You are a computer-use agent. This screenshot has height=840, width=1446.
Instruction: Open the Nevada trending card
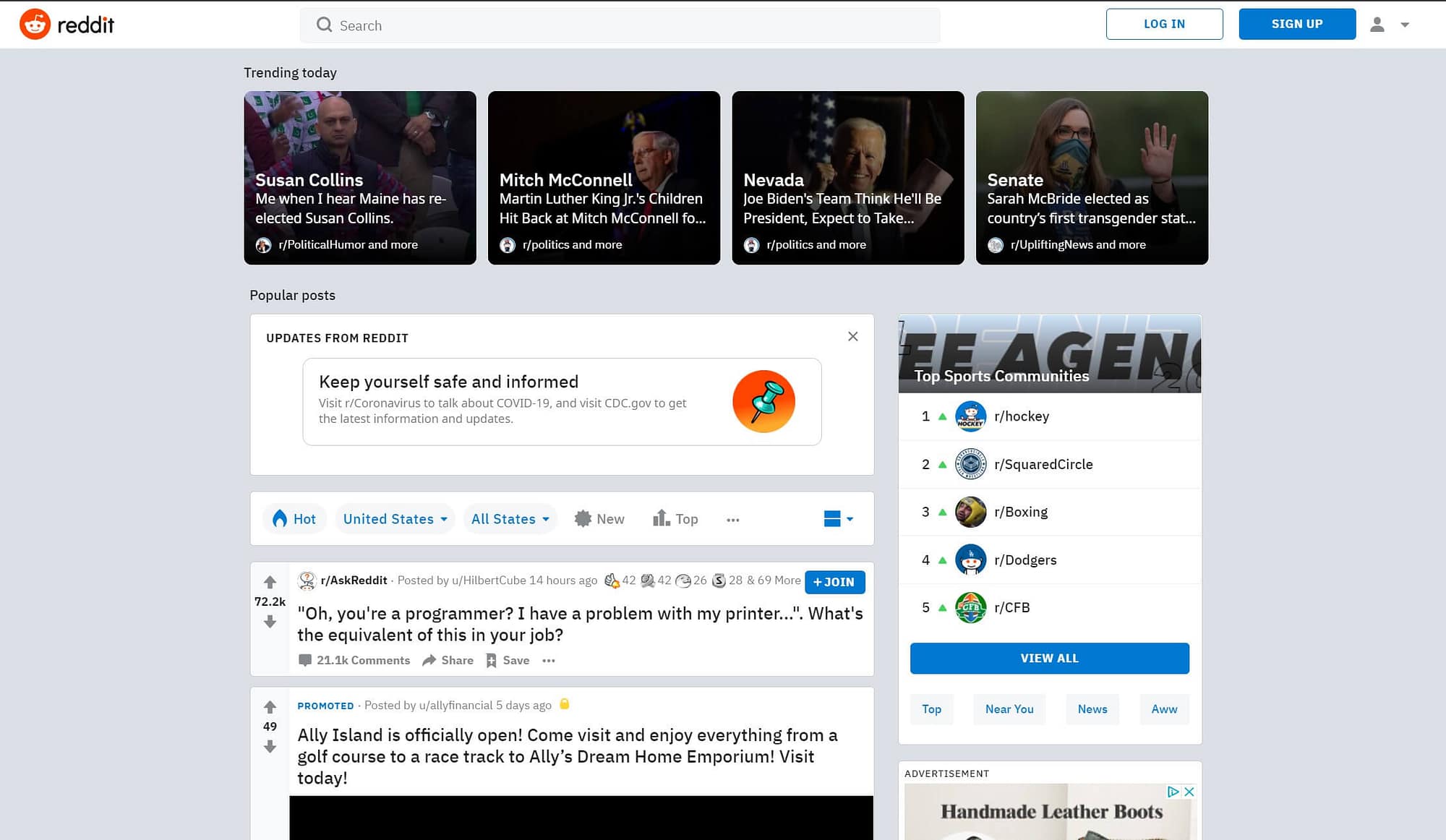(x=848, y=178)
